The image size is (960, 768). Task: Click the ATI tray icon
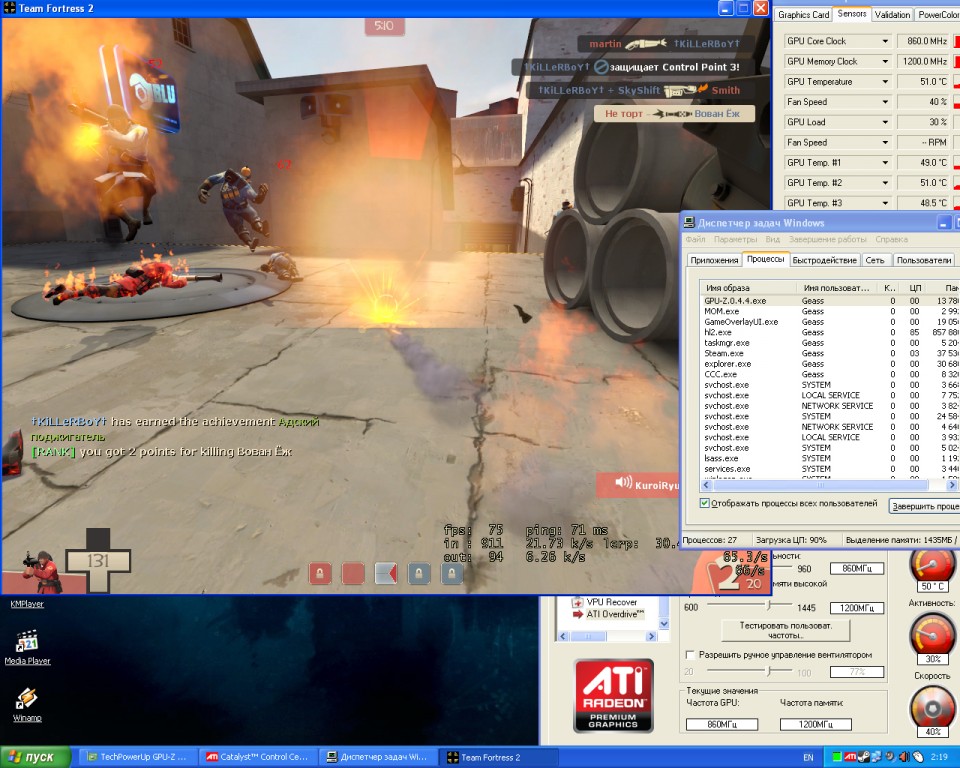click(x=849, y=757)
